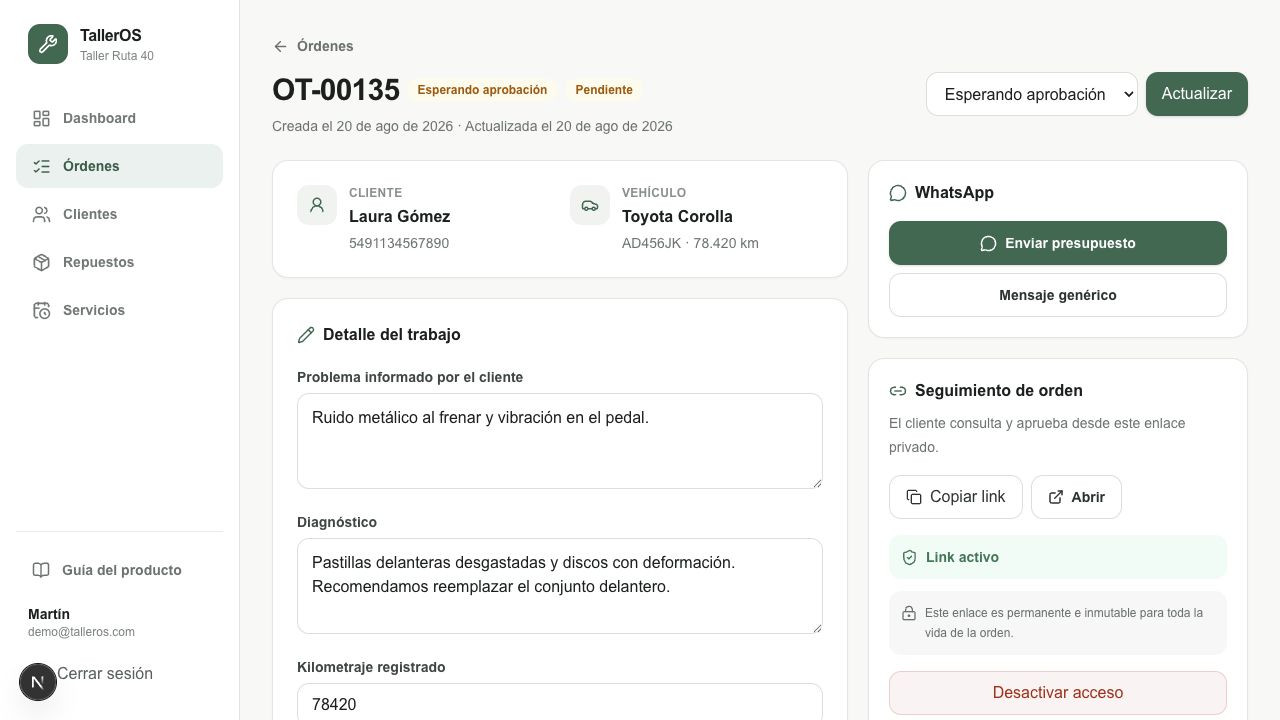Screen dimensions: 1280x720
Task: Click the Órdenes checklist icon in sidebar
Action: click(41, 167)
